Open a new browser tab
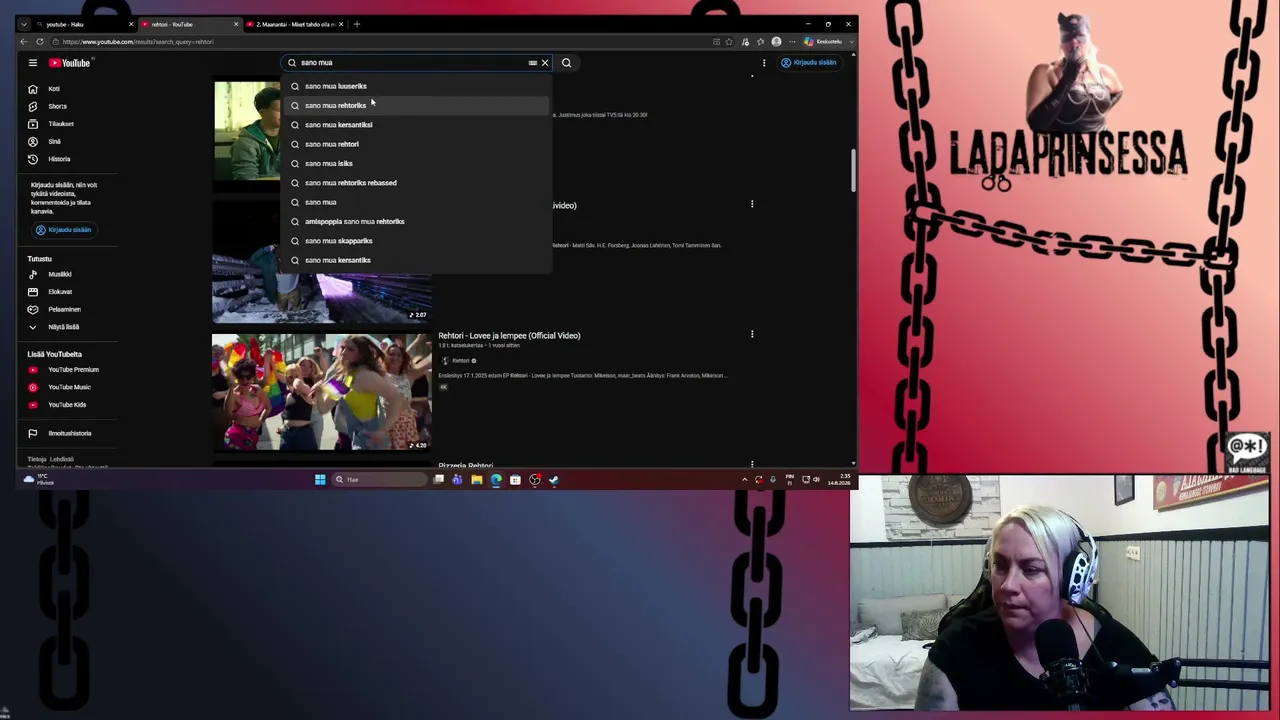Screen dimensions: 1280x720 click(357, 24)
